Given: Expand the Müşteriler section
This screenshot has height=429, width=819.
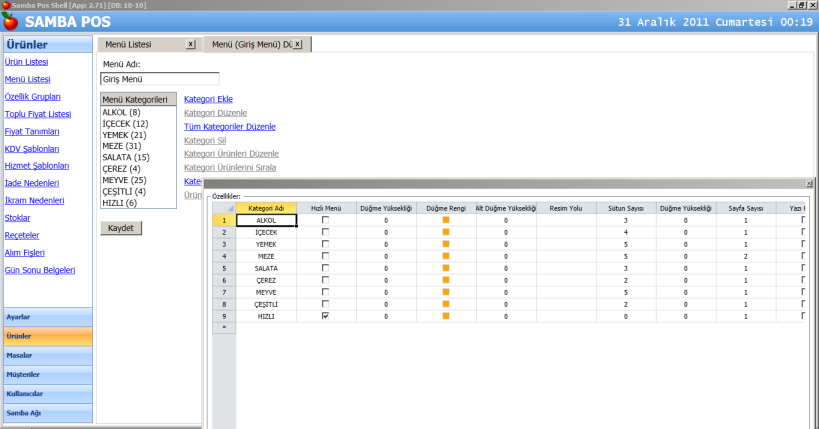Looking at the screenshot, I should point(48,374).
